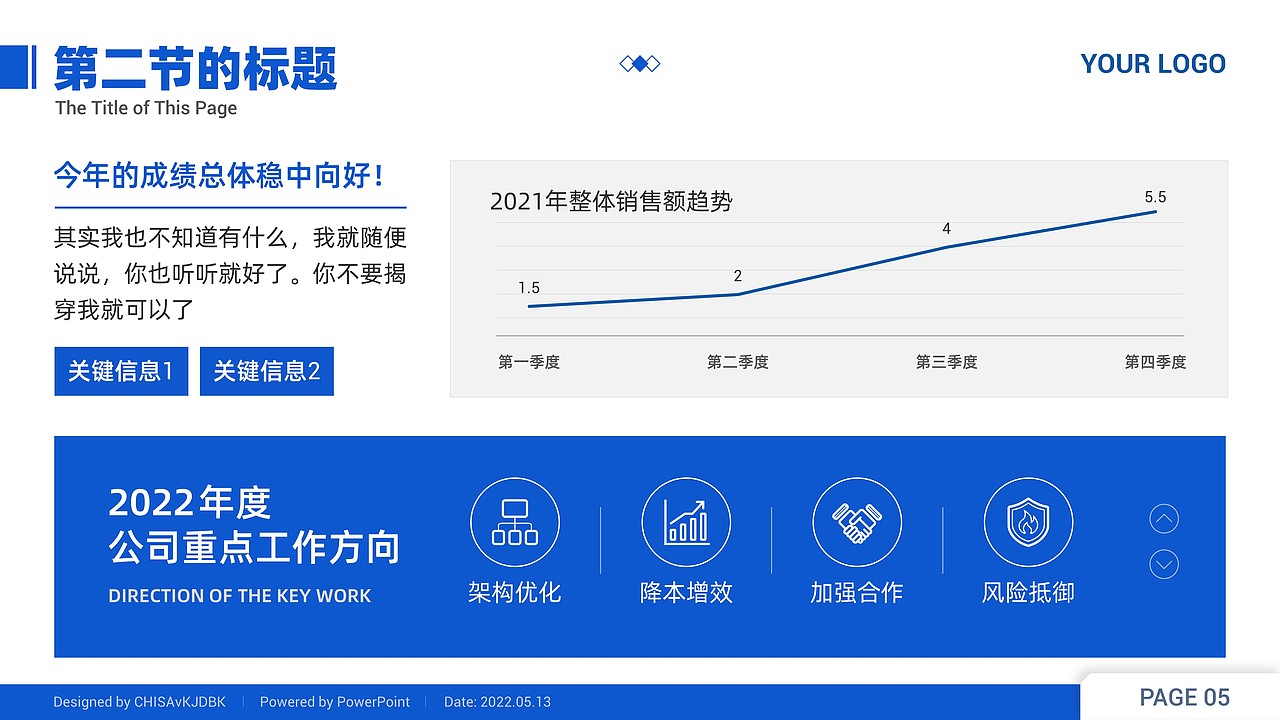Click the 1.5 data label on chart

529,288
